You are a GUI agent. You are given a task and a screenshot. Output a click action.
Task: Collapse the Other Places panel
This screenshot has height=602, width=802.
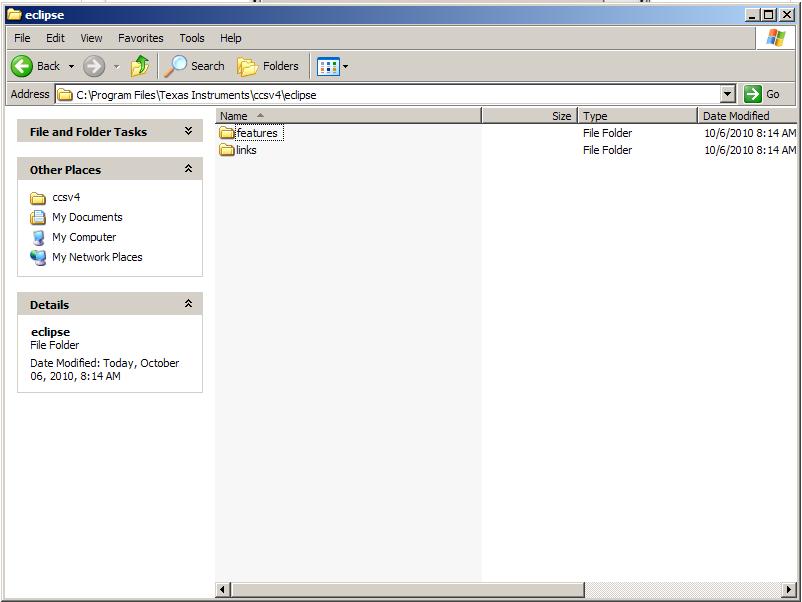188,169
